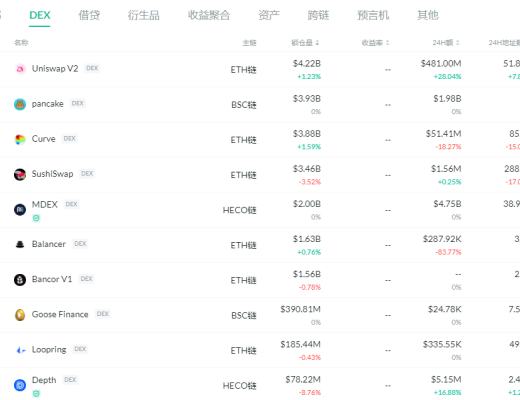Click BSC链 chain label in pancake row
Image resolution: width=520 pixels, height=400 pixels.
pyautogui.click(x=244, y=105)
